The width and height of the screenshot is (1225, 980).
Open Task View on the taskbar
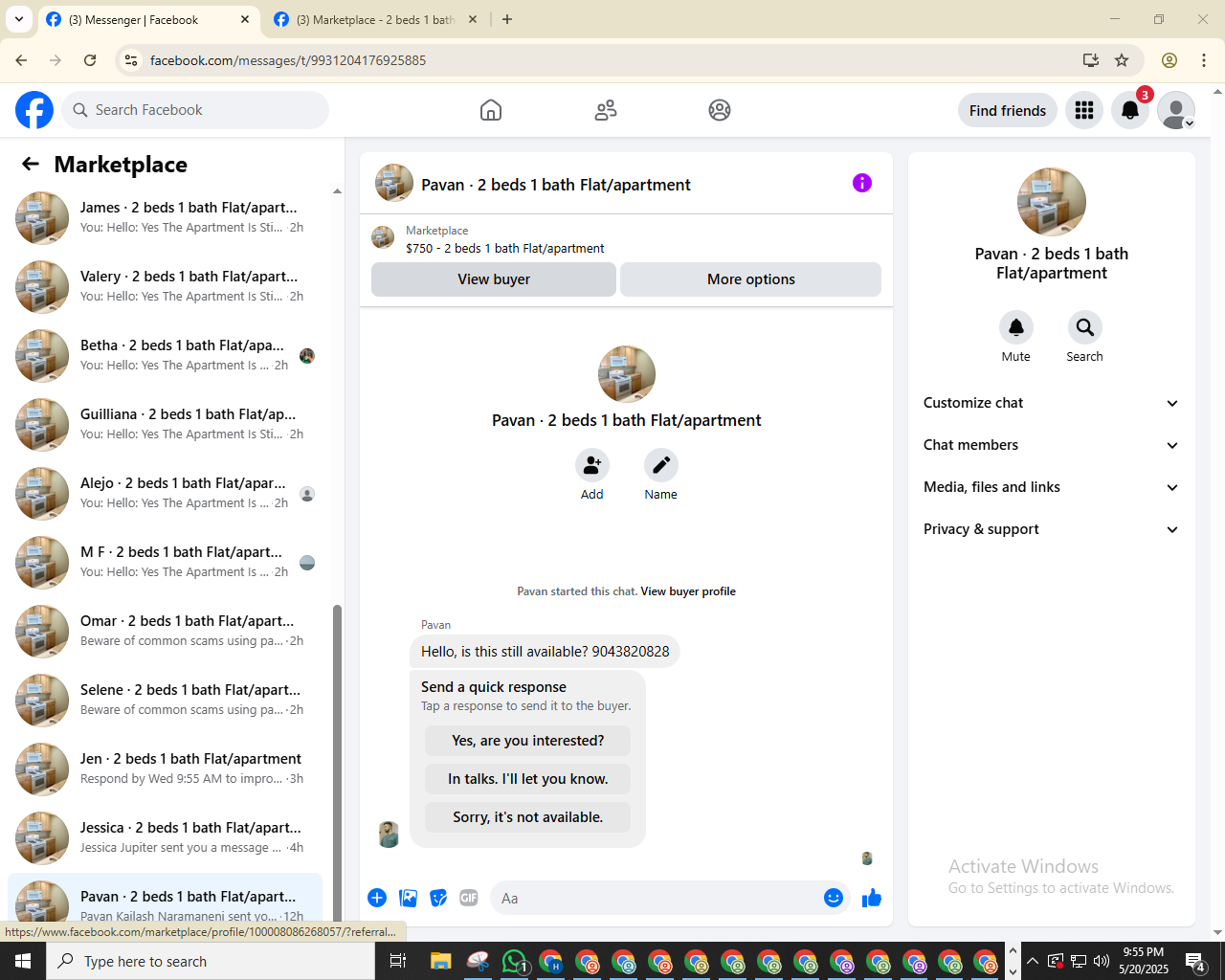[x=398, y=961]
